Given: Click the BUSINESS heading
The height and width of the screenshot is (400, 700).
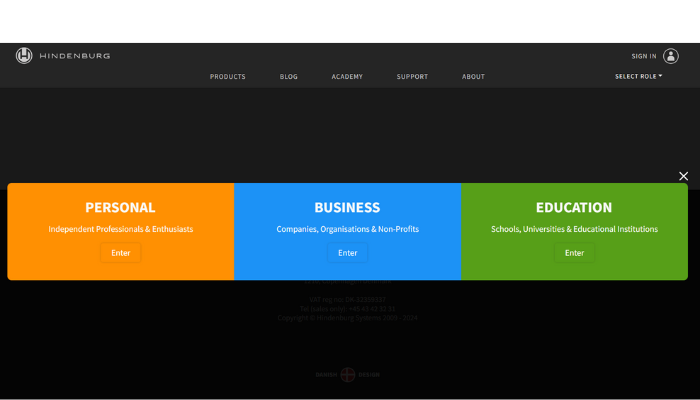Looking at the screenshot, I should (x=347, y=208).
